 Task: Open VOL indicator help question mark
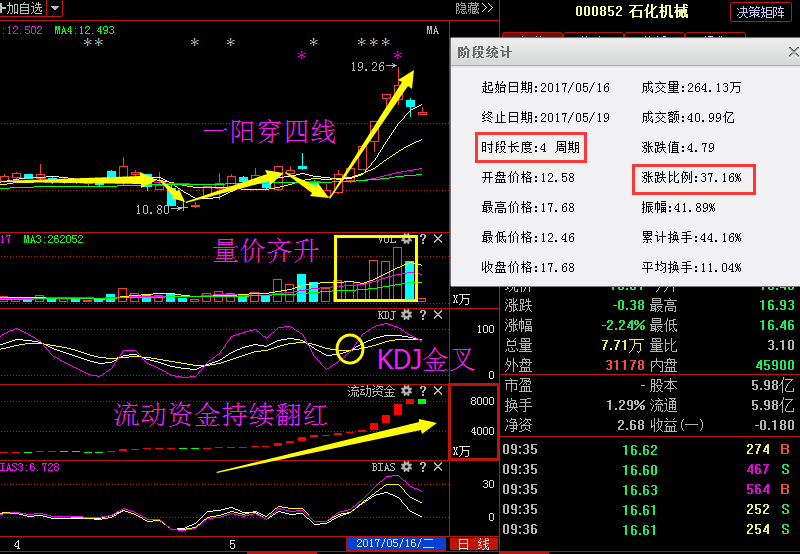422,239
